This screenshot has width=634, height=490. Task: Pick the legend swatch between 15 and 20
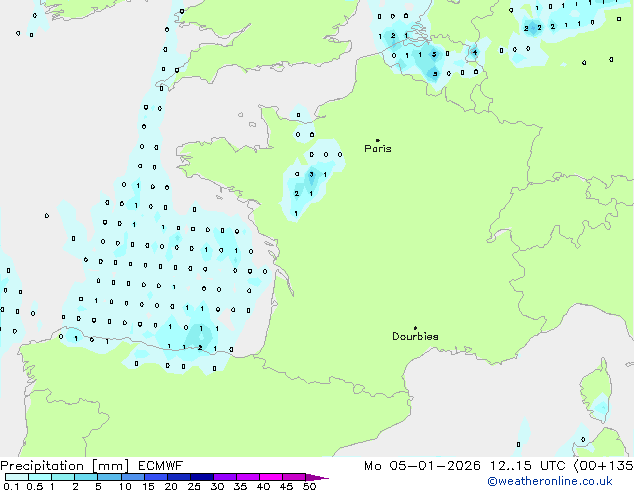pyautogui.click(x=155, y=477)
